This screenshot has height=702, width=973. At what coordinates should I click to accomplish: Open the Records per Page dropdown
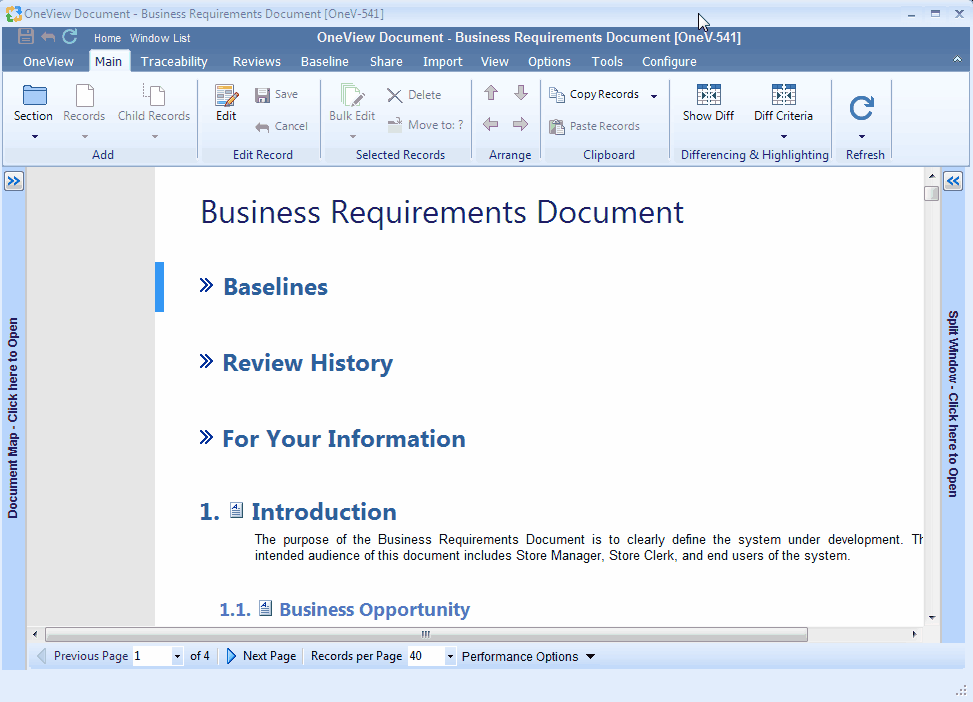tap(451, 656)
